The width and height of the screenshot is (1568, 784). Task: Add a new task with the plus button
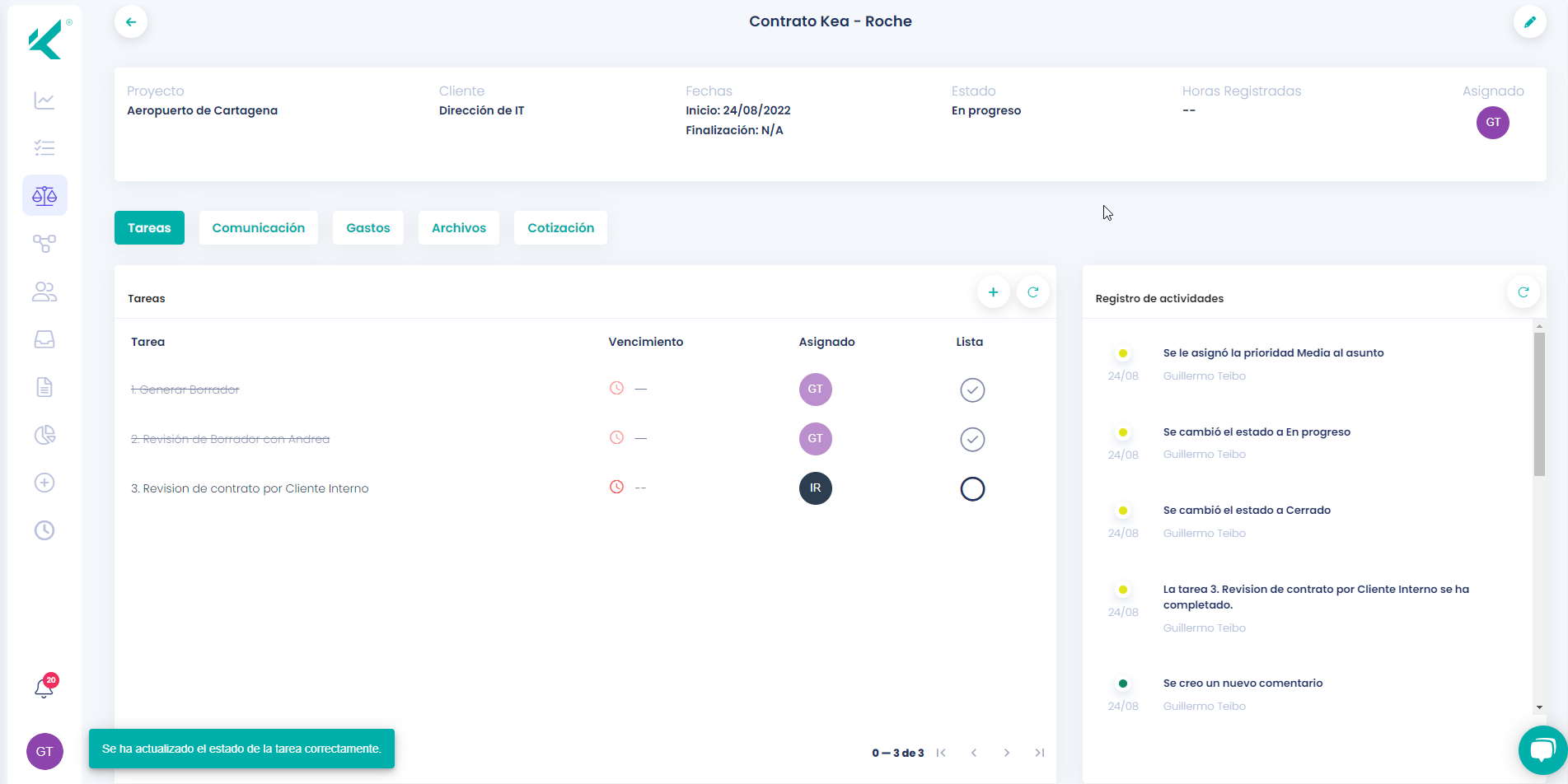[x=993, y=292]
